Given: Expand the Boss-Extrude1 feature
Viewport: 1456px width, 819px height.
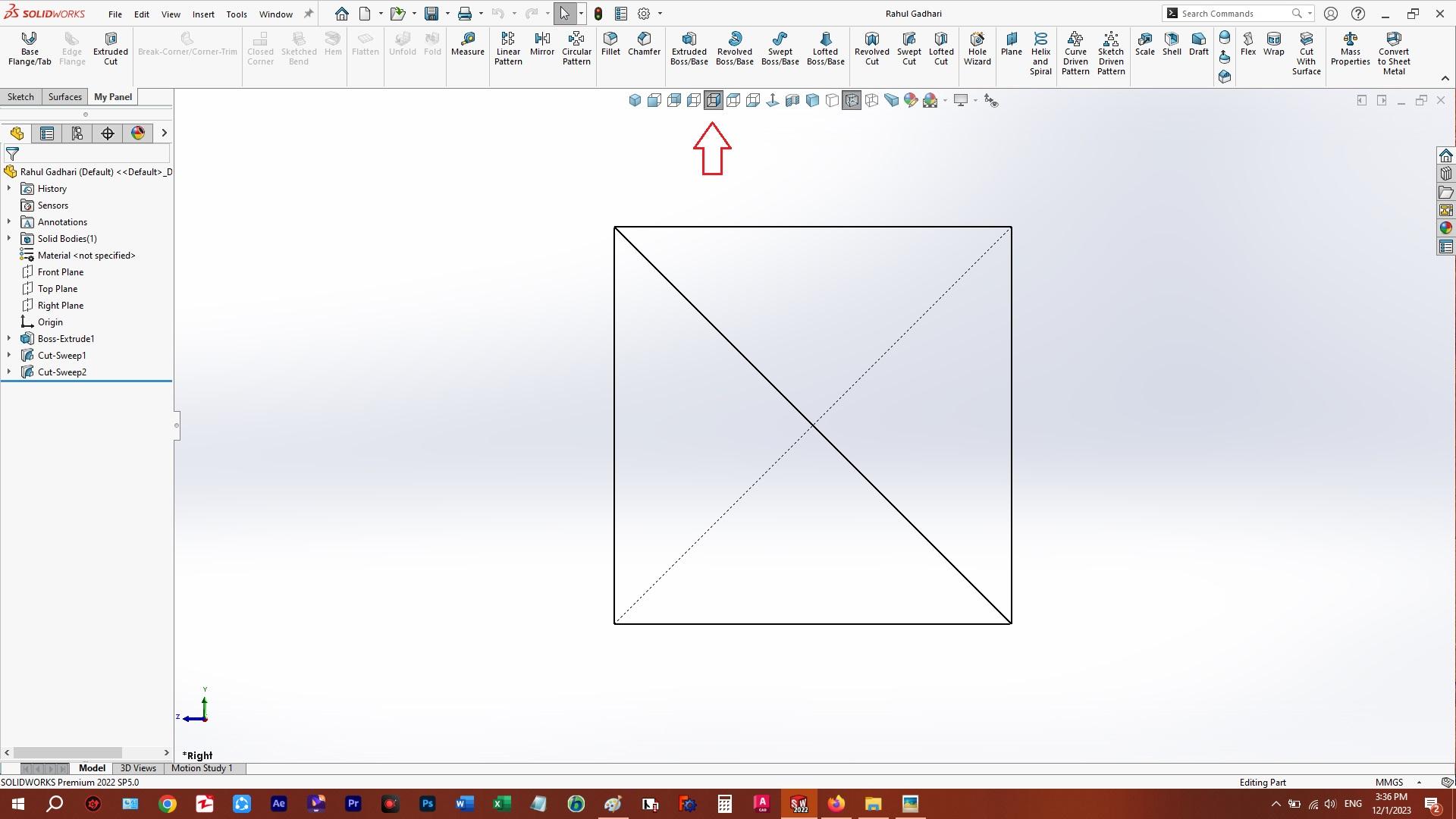Looking at the screenshot, I should pos(9,338).
